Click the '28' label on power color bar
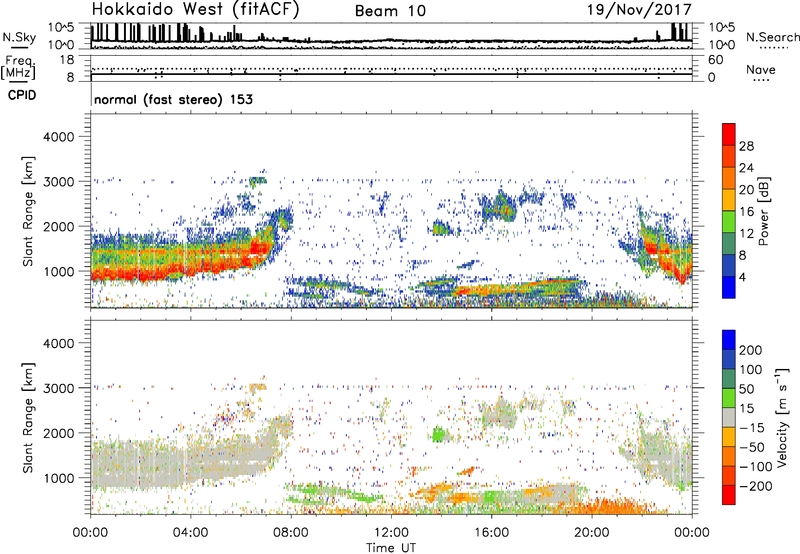Viewport: 800px width, 554px height. [x=746, y=146]
